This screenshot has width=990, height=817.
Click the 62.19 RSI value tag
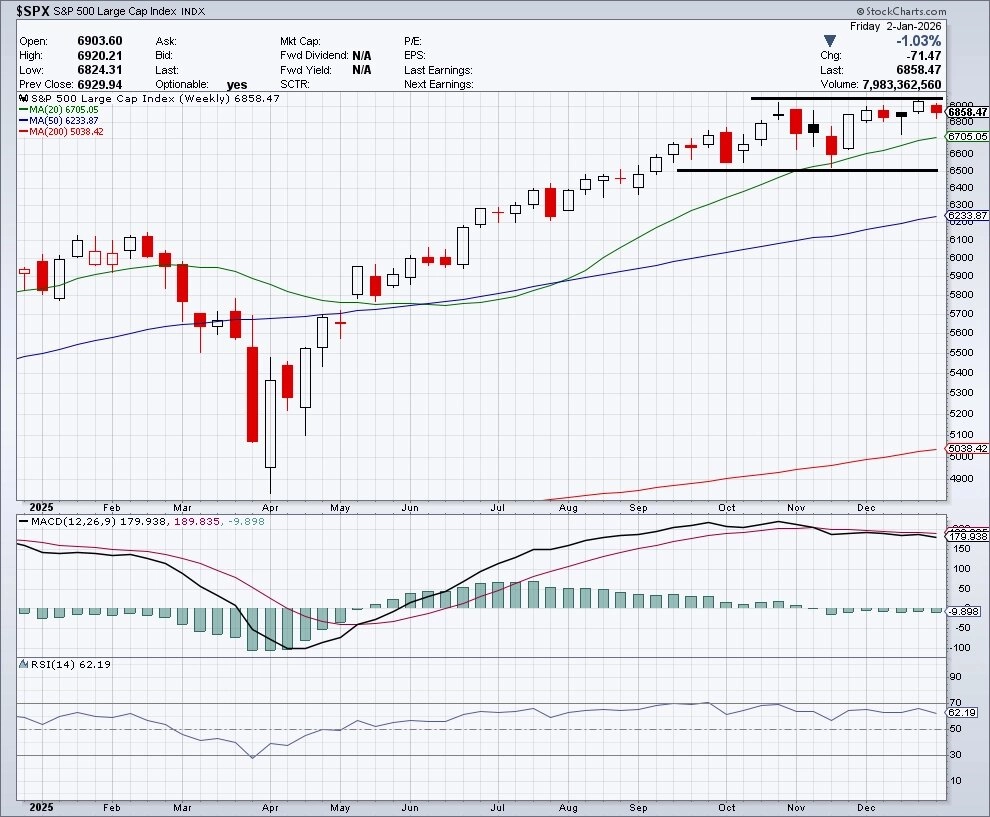(x=962, y=712)
